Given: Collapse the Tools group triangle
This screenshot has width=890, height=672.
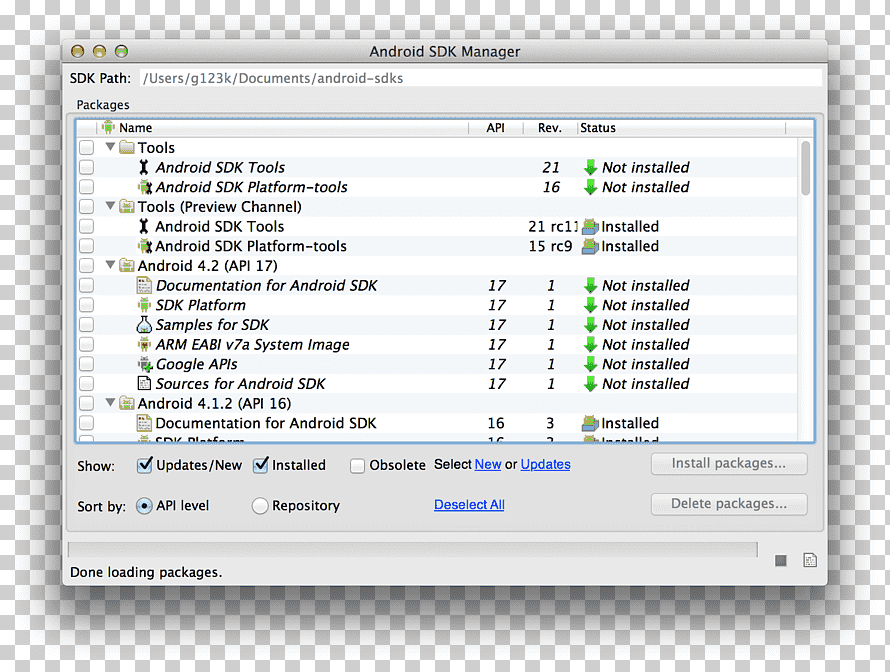Looking at the screenshot, I should click(111, 147).
